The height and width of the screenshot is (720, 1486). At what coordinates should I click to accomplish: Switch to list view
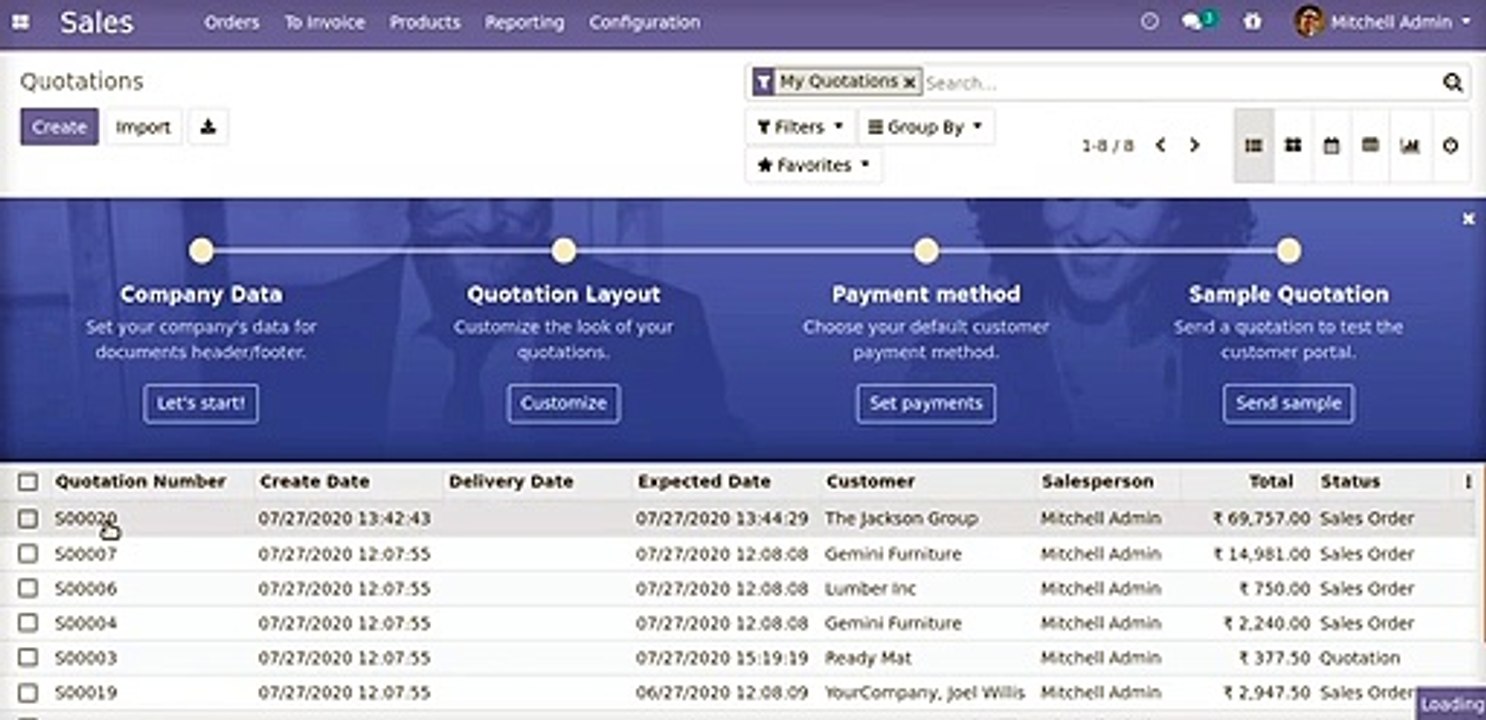pyautogui.click(x=1253, y=146)
